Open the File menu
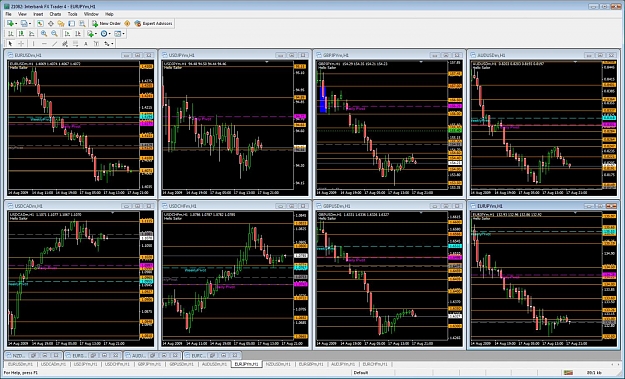Image resolution: width=625 pixels, height=379 pixels. (x=8, y=14)
